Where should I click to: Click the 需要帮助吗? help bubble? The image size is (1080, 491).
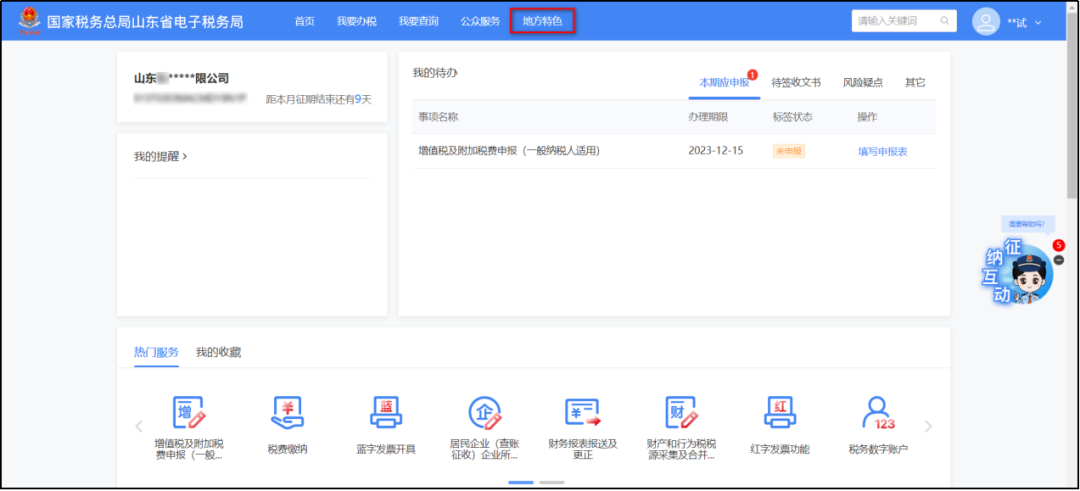click(1027, 224)
